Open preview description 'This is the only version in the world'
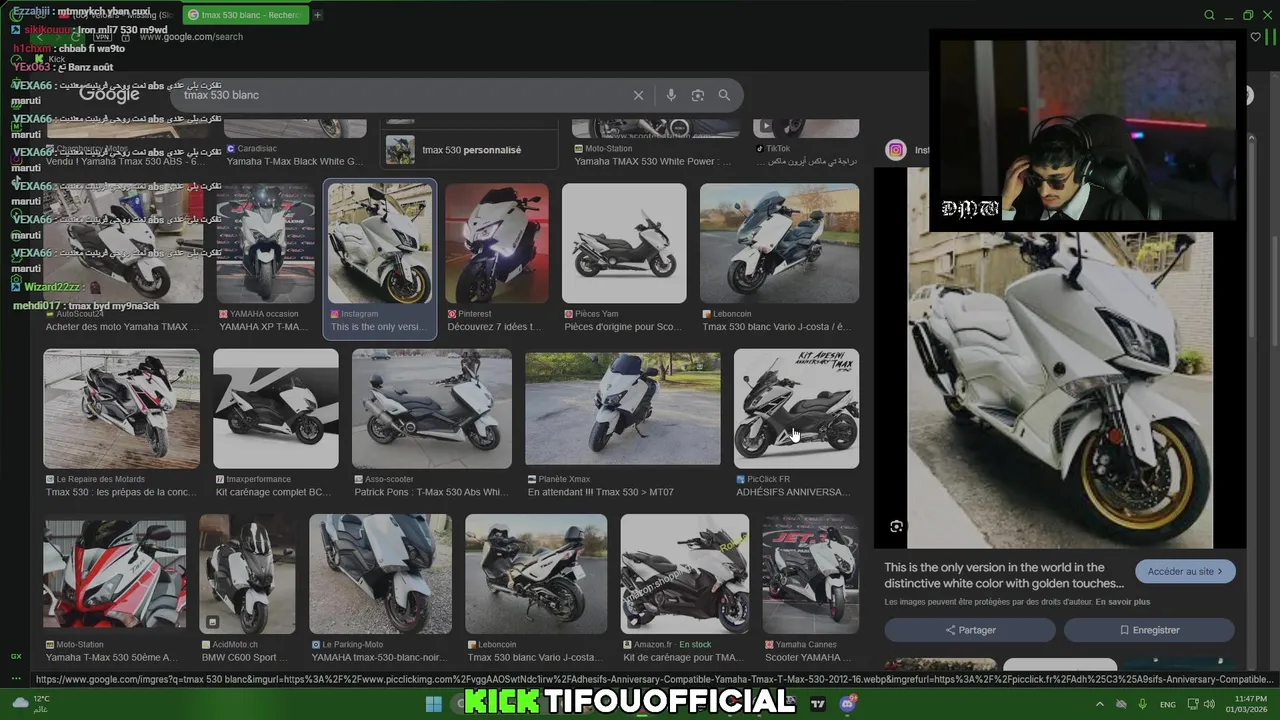The image size is (1280, 720). click(x=1004, y=575)
